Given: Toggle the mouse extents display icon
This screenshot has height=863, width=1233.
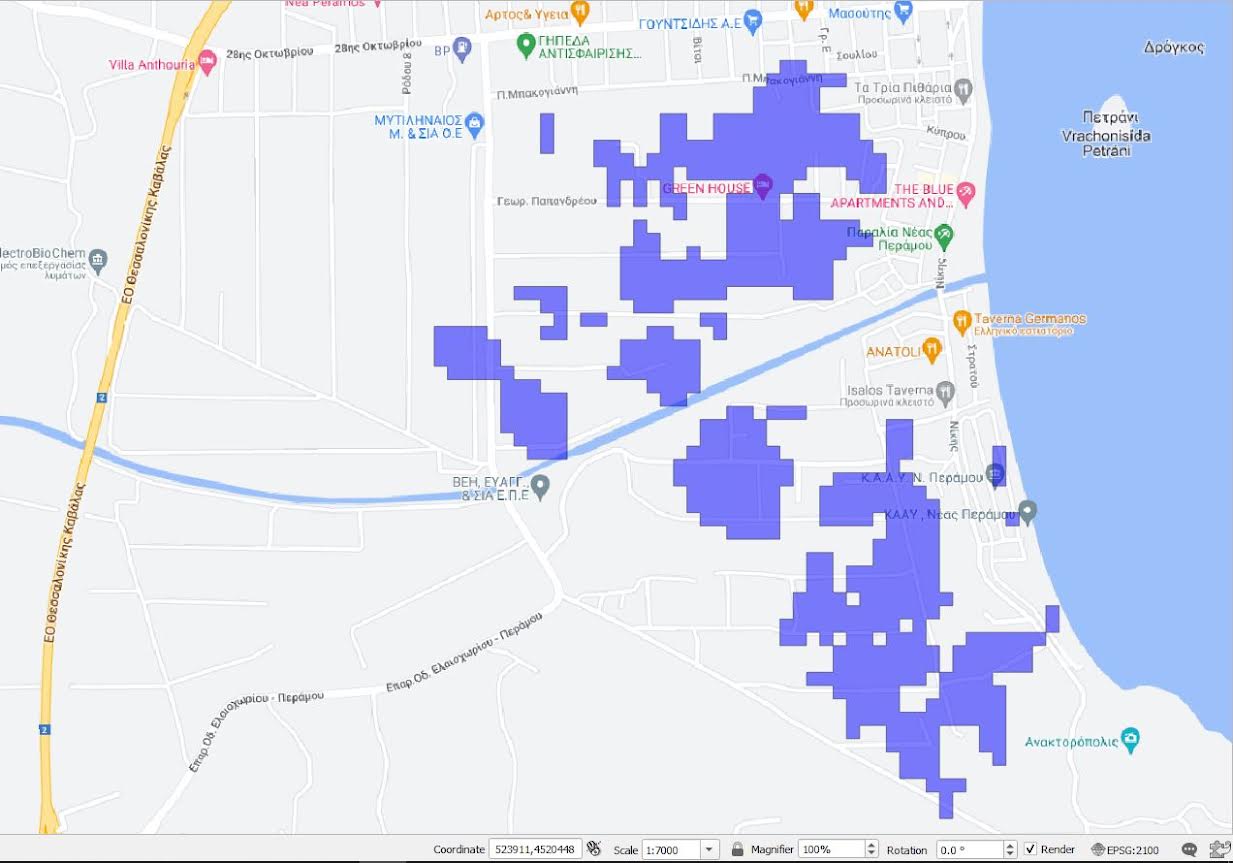Looking at the screenshot, I should click(x=594, y=849).
